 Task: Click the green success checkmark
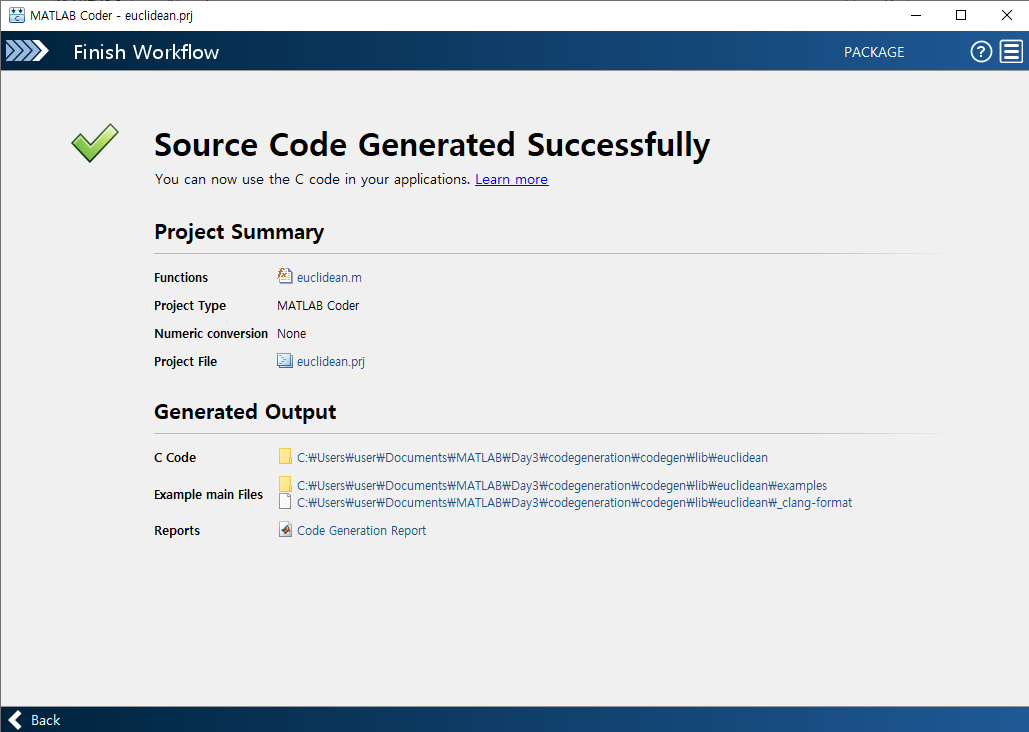[95, 142]
